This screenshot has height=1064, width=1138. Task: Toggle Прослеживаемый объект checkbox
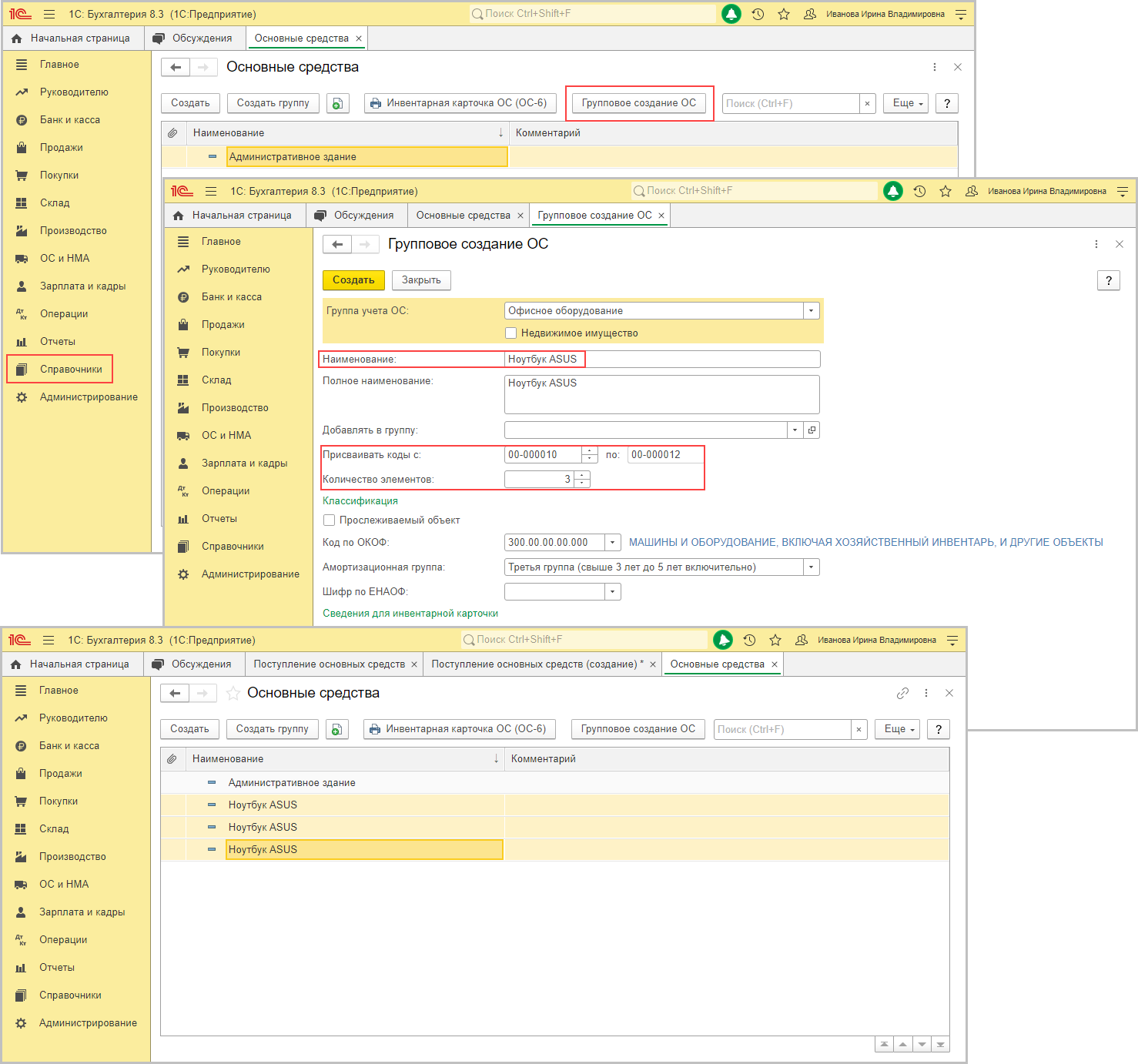[x=329, y=520]
